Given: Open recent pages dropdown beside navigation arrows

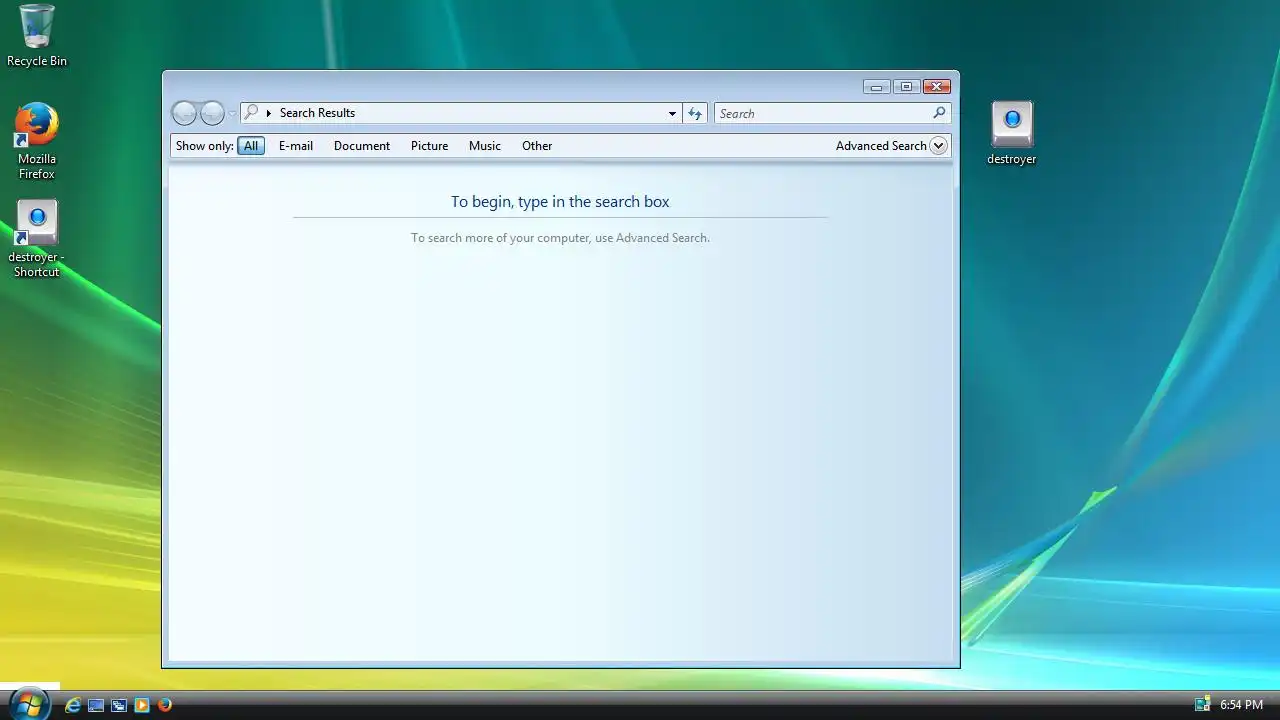Looking at the screenshot, I should pos(232,114).
